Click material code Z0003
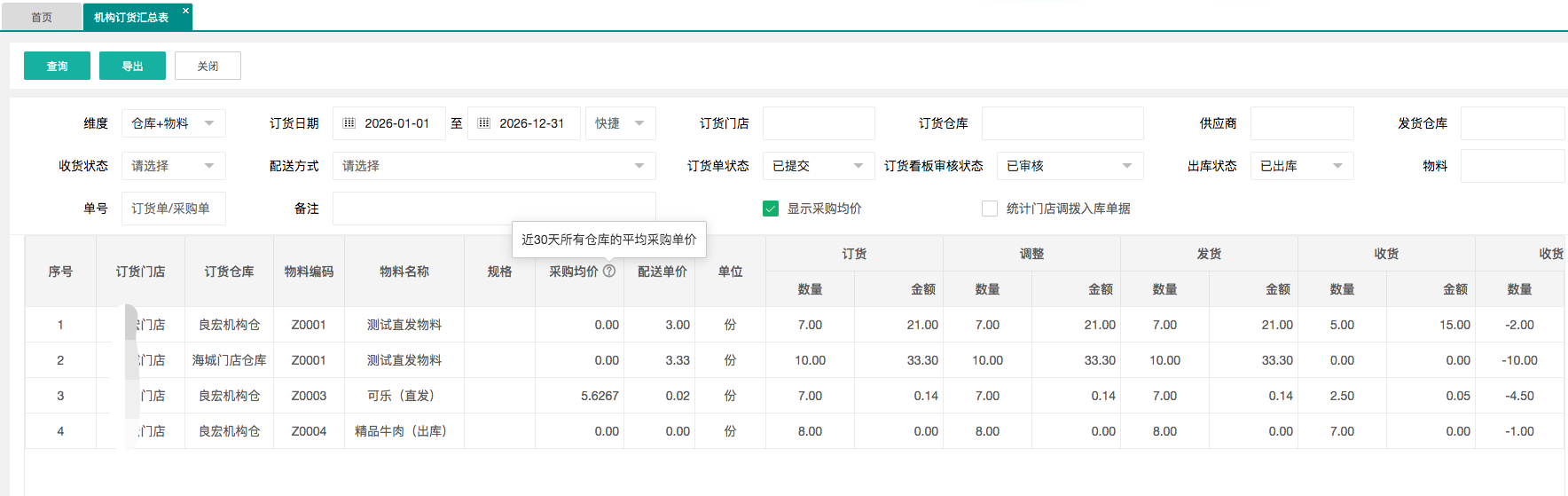 tap(309, 396)
